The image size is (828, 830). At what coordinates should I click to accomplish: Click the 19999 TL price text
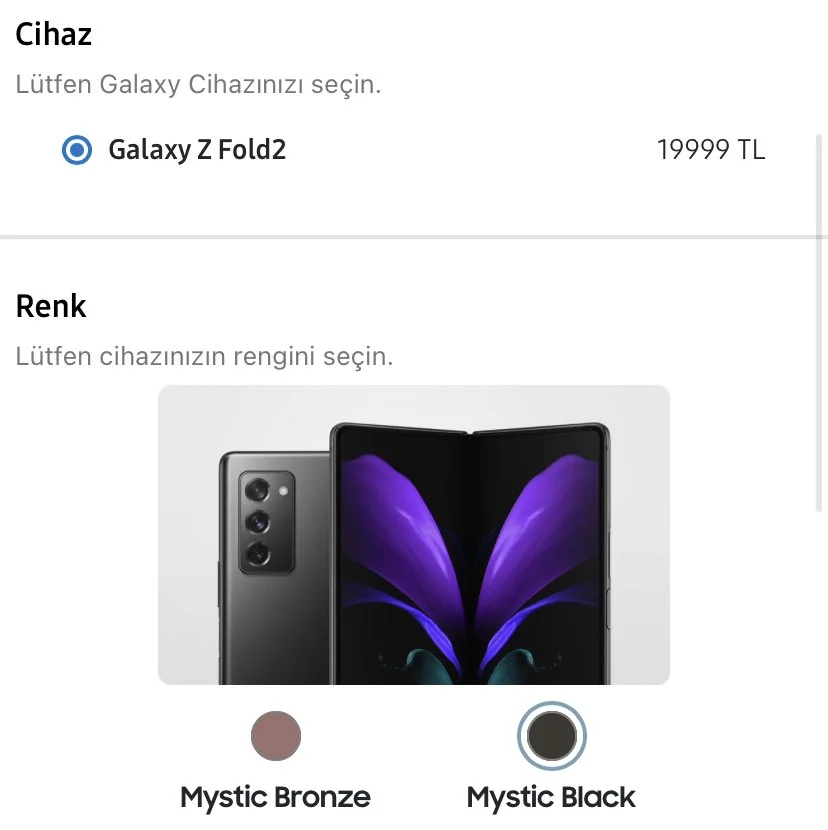(x=712, y=151)
